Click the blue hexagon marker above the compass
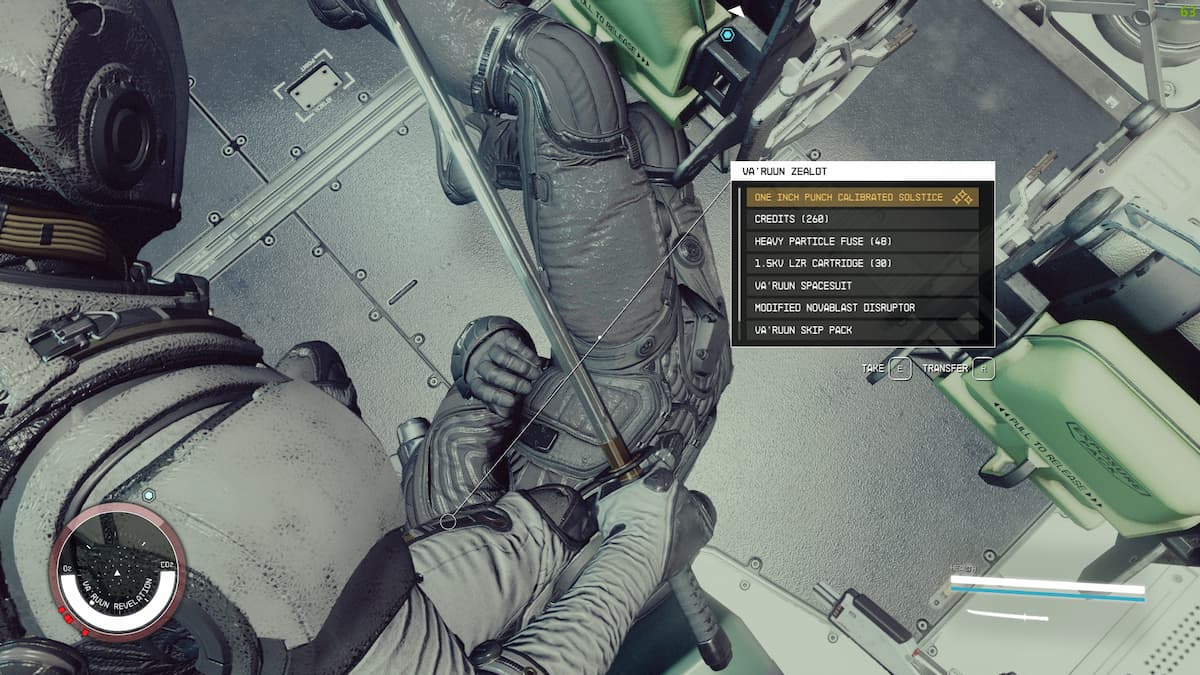The height and width of the screenshot is (675, 1200). pyautogui.click(x=148, y=495)
